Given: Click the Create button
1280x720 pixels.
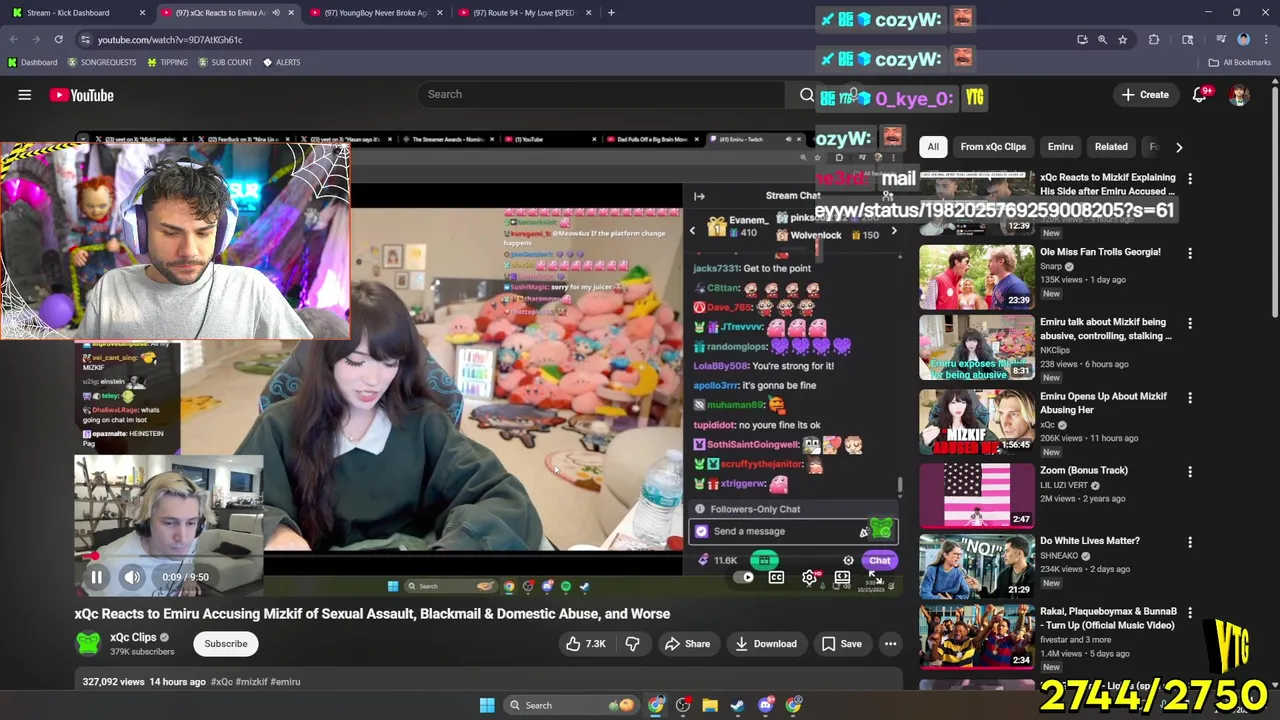Looking at the screenshot, I should click(1145, 95).
